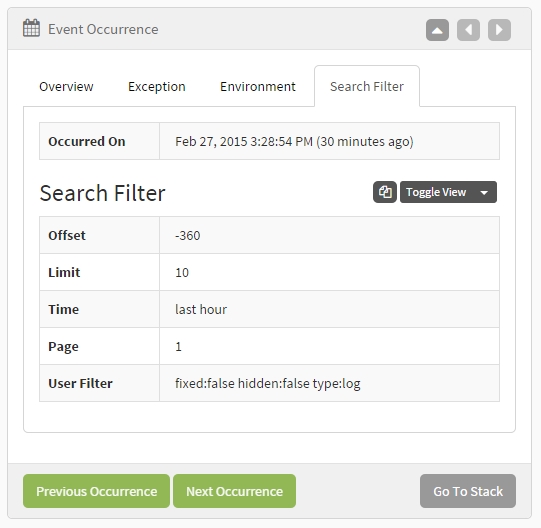Select the Page value 1
This screenshot has height=528, width=541.
[178, 346]
